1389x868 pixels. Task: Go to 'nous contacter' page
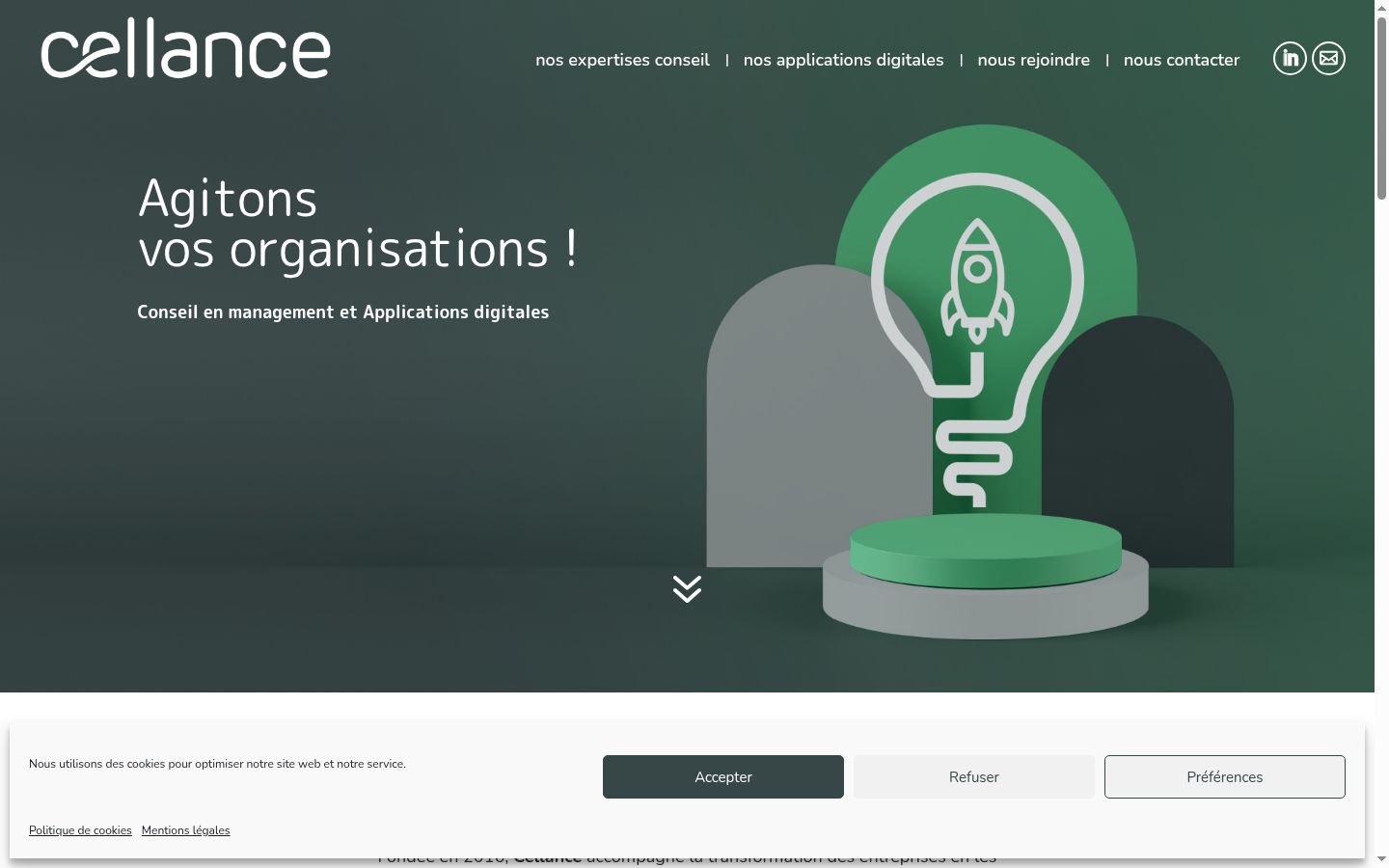point(1182,60)
